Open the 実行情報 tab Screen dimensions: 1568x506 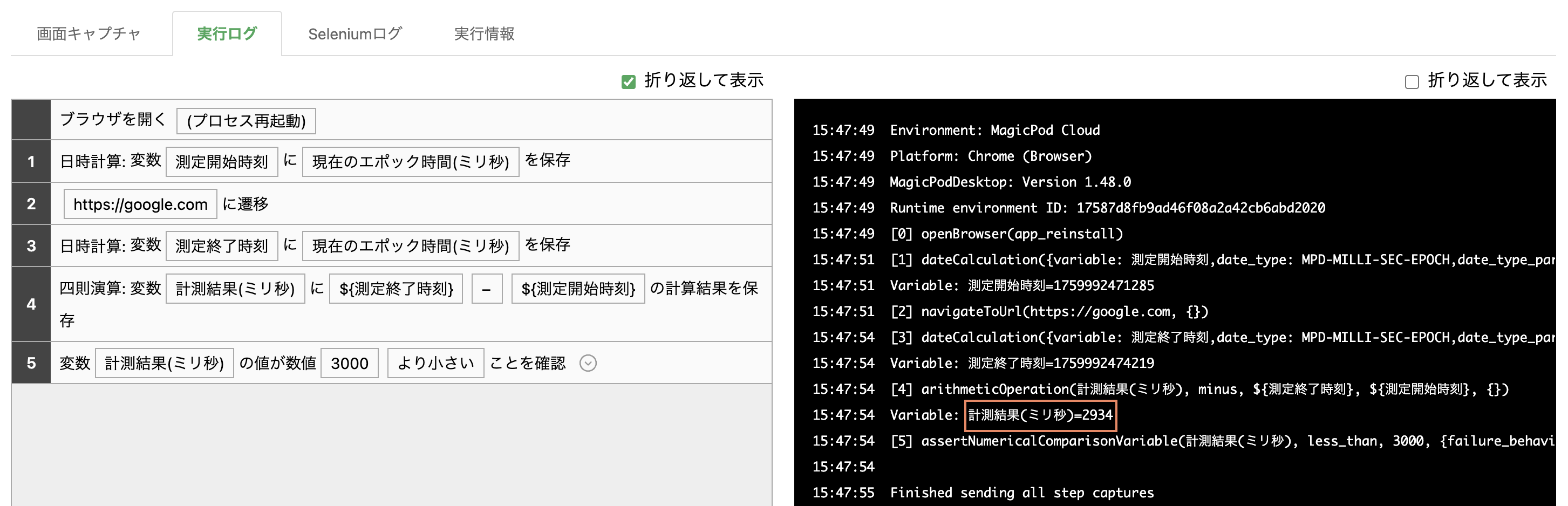click(x=485, y=33)
